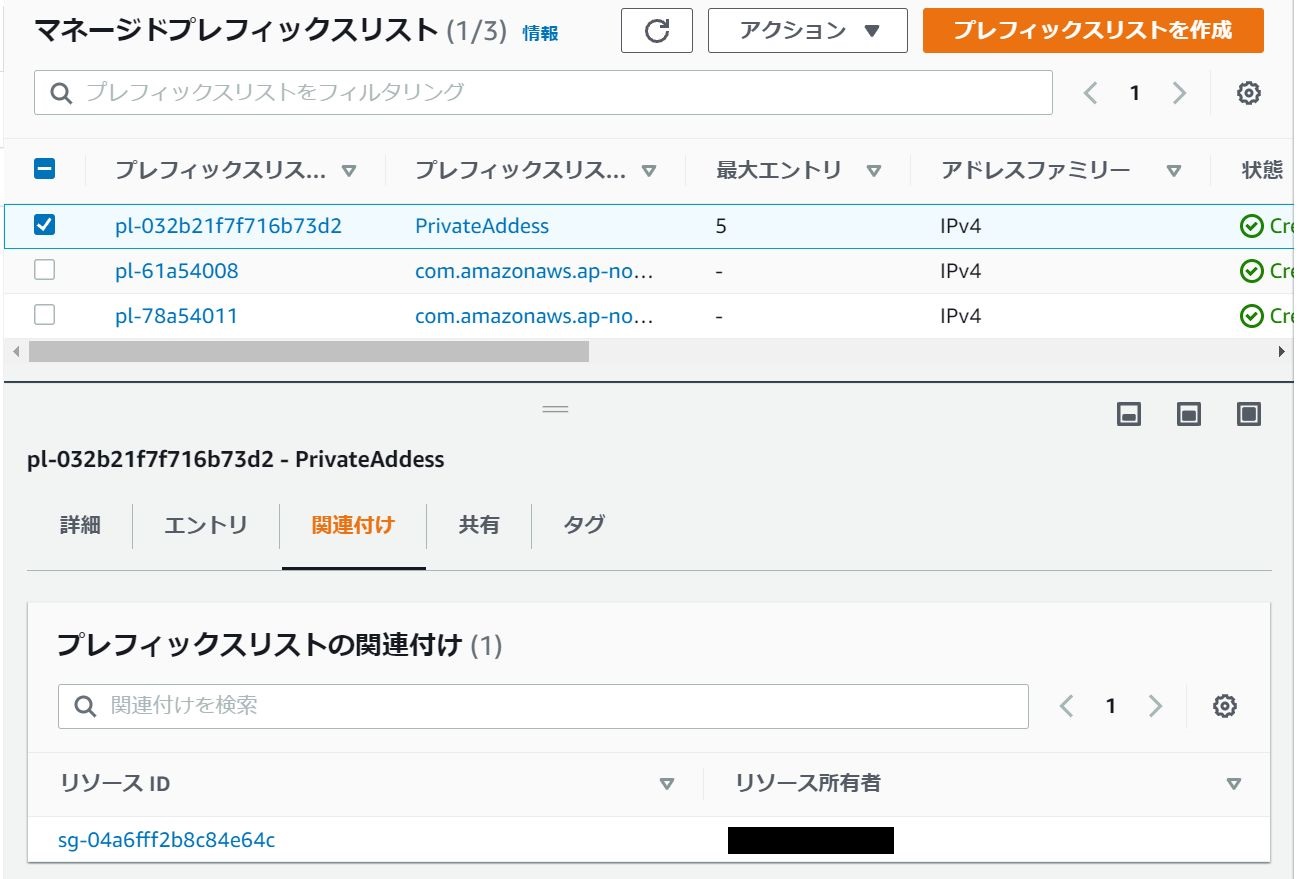This screenshot has width=1307, height=879.
Task: Focus the 関連付けを検索 search field
Action: pyautogui.click(x=543, y=706)
